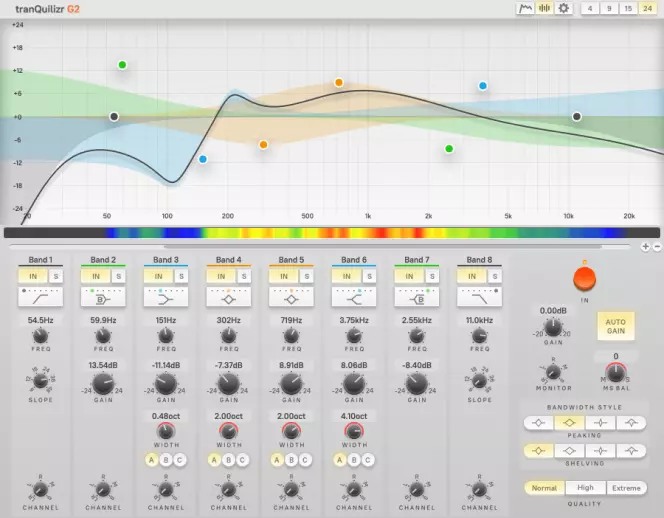This screenshot has width=664, height=518.
Task: Click the blue Band 6 node on graph
Action: pyautogui.click(x=483, y=86)
